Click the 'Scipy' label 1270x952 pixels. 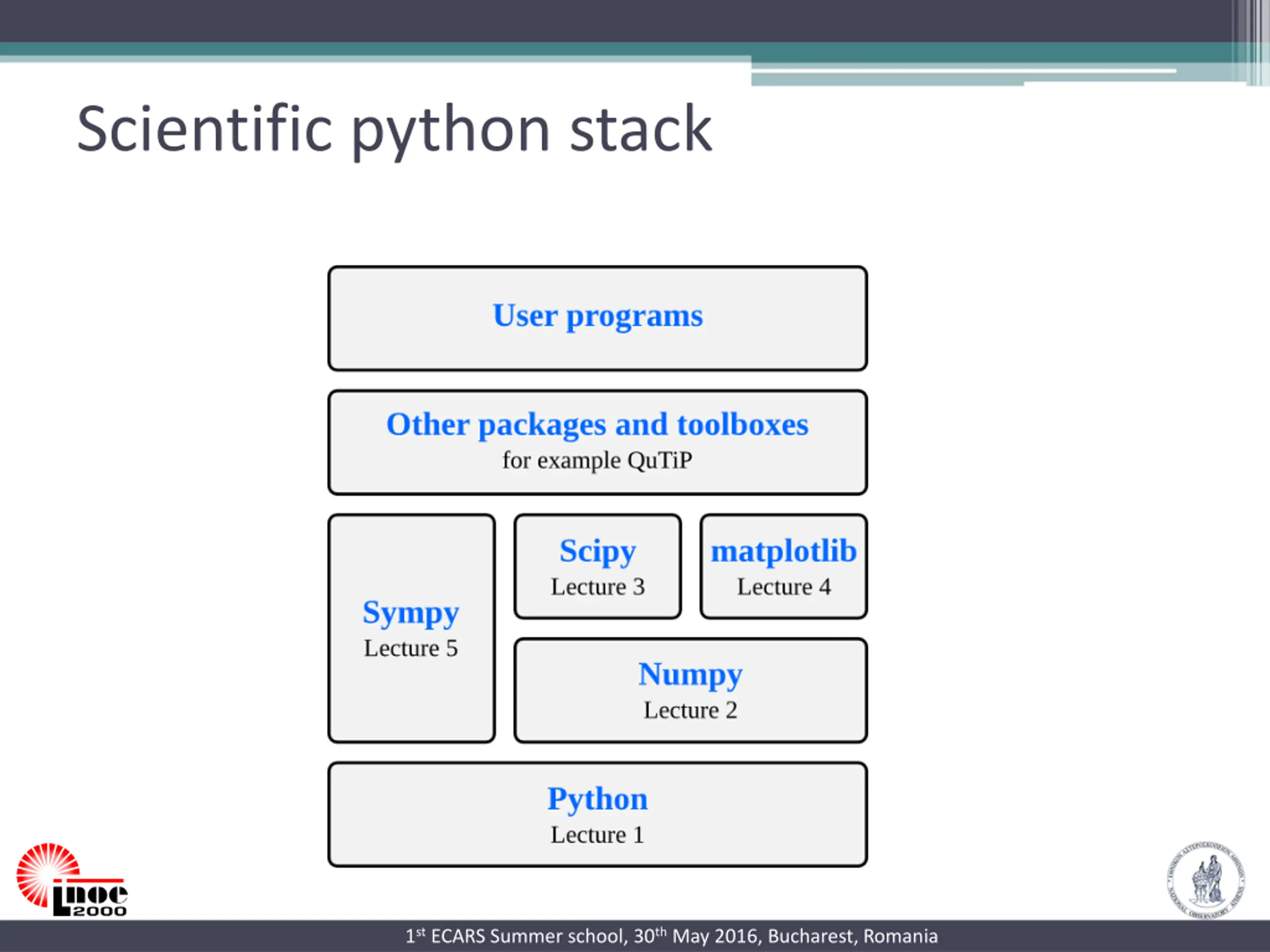tap(598, 551)
